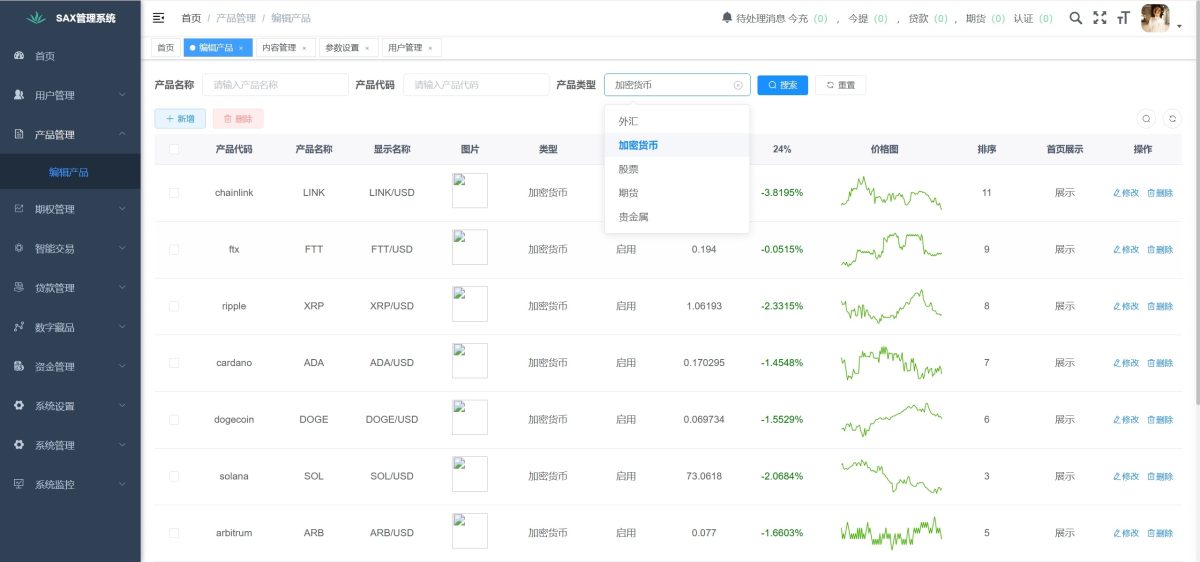
Task: Check the ftx row checkbox
Action: 174,249
